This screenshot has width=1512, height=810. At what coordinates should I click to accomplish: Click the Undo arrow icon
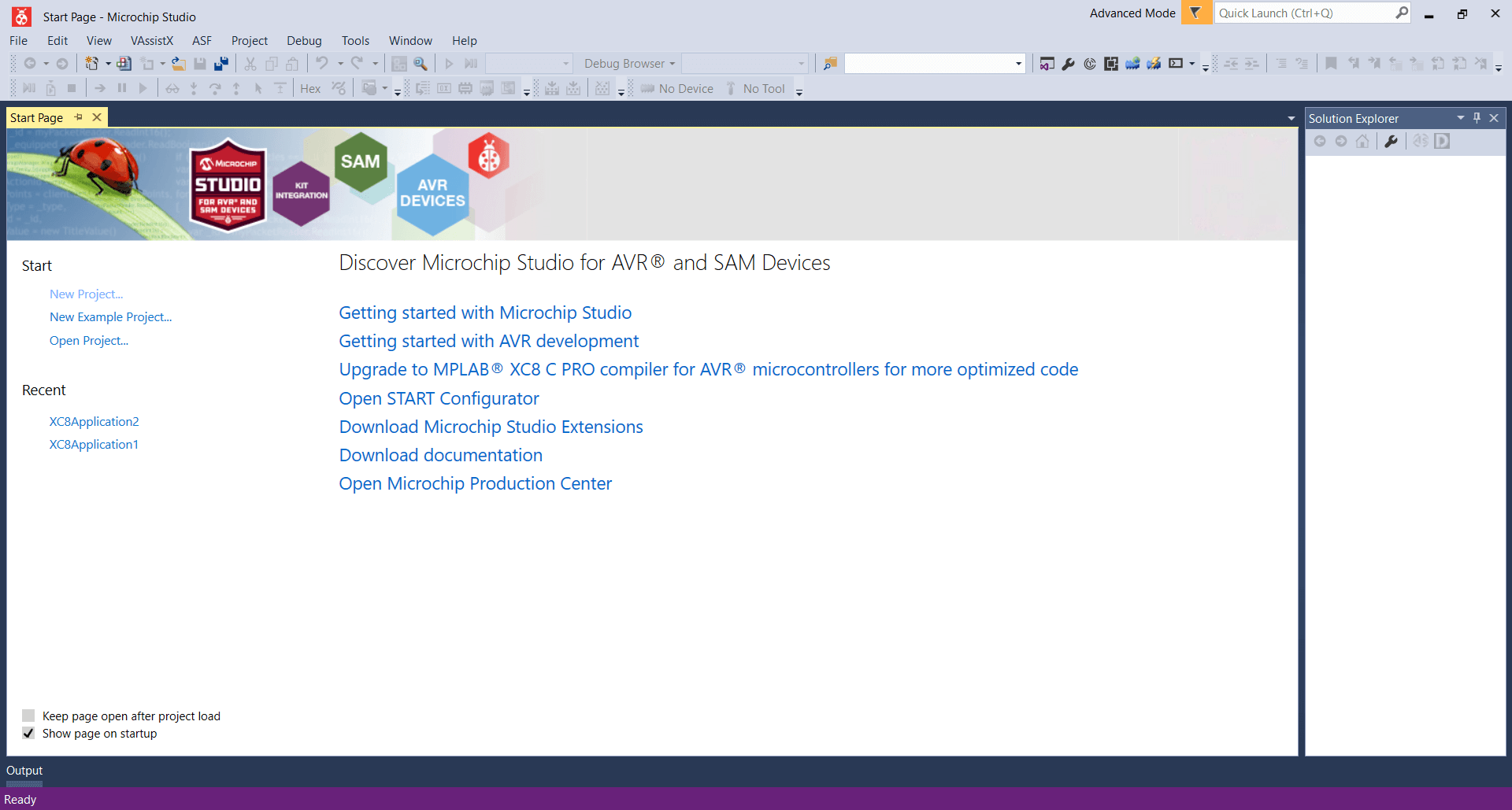322,64
